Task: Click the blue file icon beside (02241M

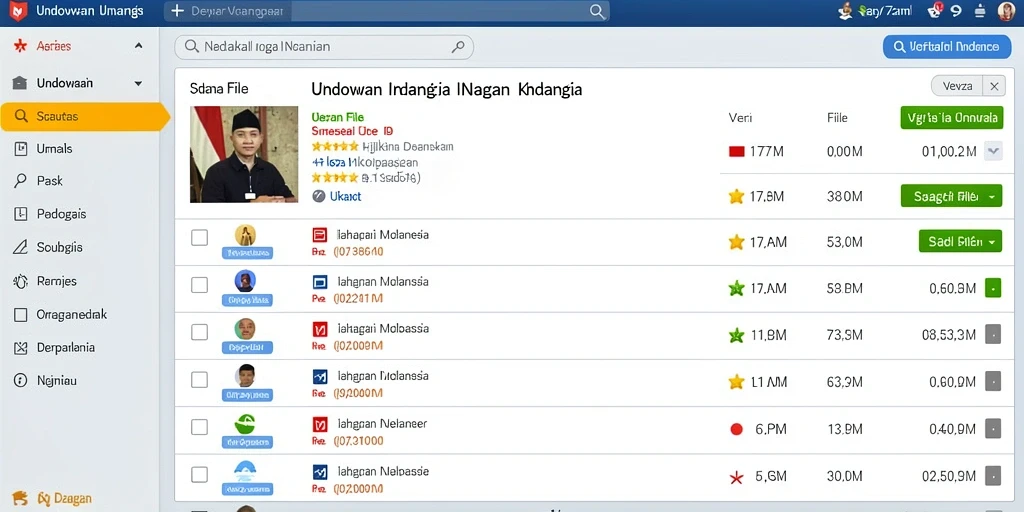Action: (x=319, y=282)
